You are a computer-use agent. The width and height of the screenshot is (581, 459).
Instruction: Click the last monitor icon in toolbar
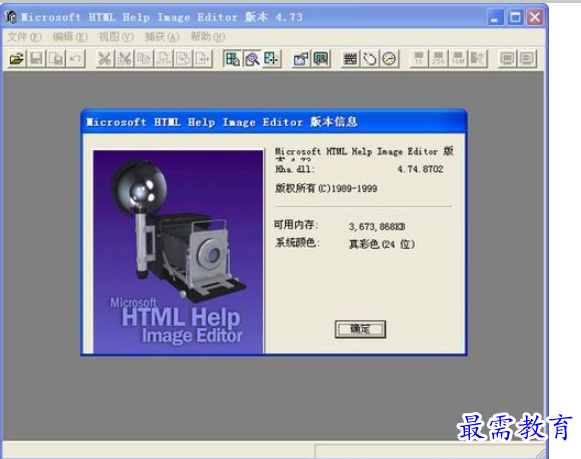(527, 59)
